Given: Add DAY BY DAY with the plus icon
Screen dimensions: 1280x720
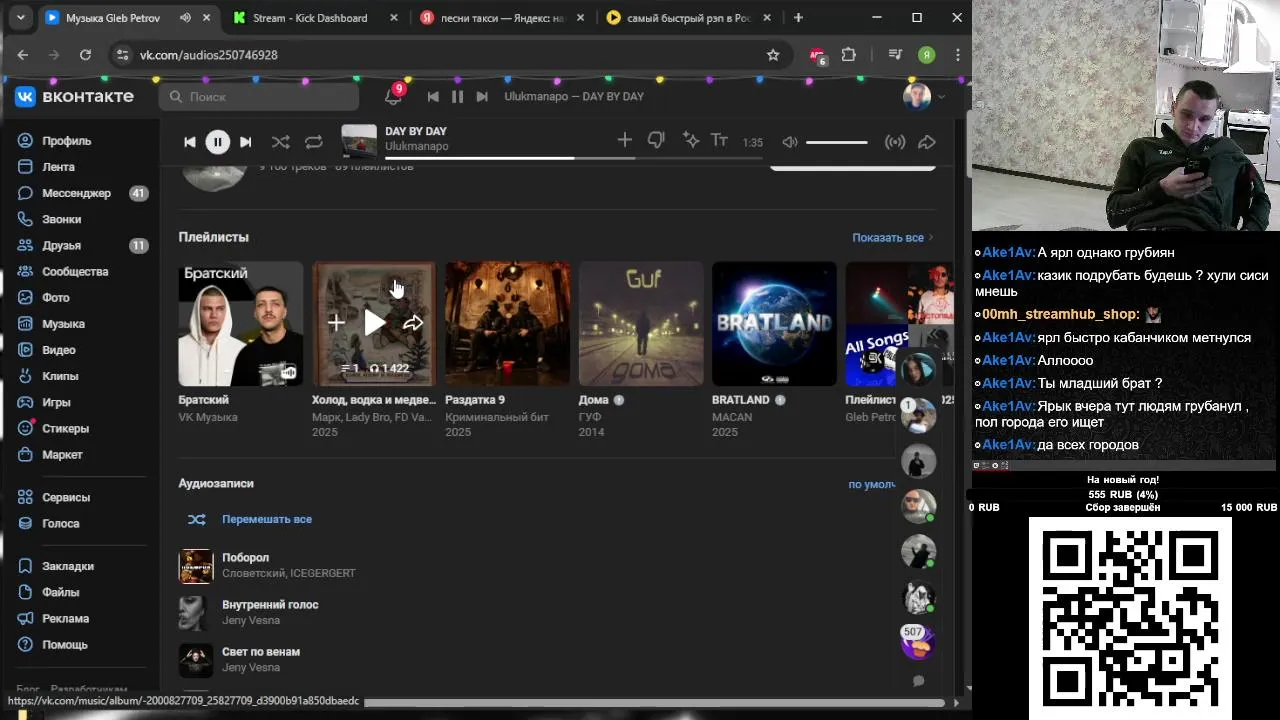Looking at the screenshot, I should click(x=625, y=140).
